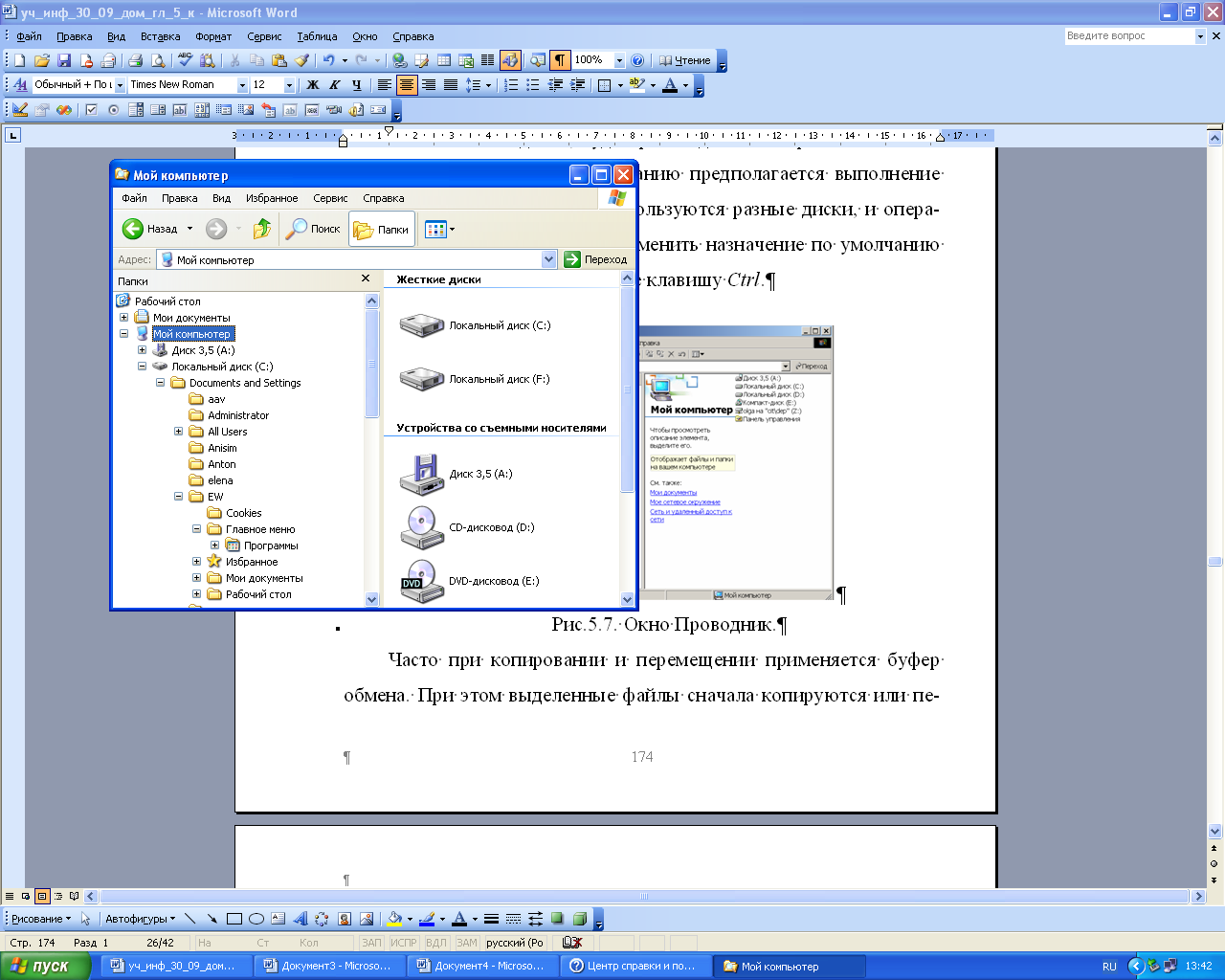Collapse the Documents and Settings tree node
Screen dimensions: 1225x980
(x=160, y=383)
